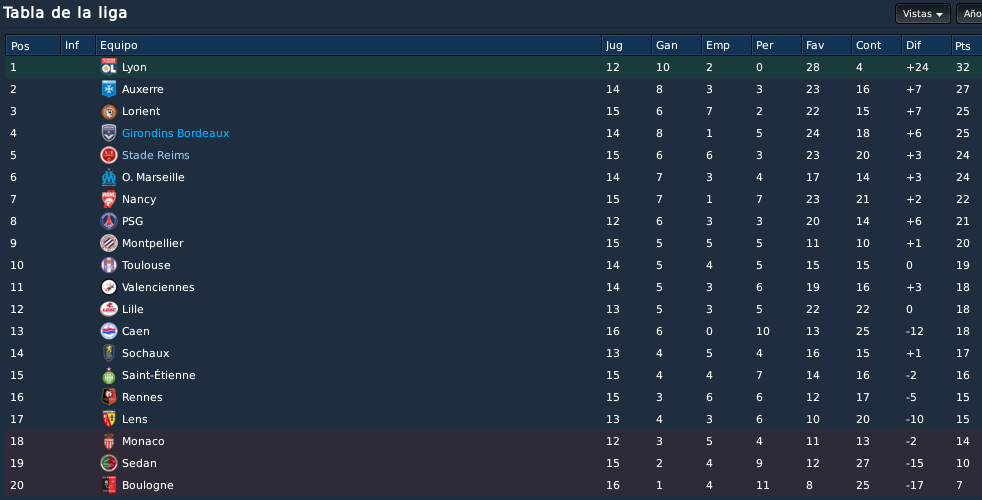The width and height of the screenshot is (982, 500).
Task: Open the Stade Reims team link
Action: click(x=155, y=155)
